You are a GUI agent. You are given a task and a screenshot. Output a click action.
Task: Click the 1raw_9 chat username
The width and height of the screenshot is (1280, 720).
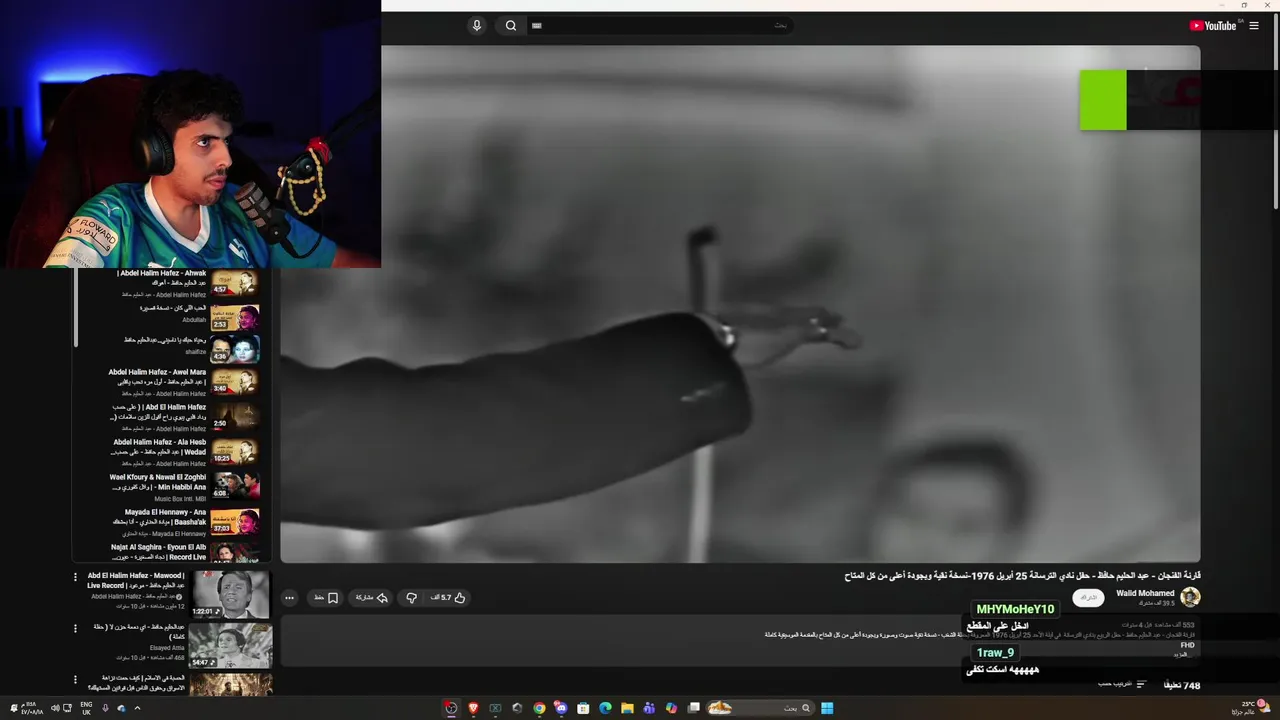coord(995,653)
